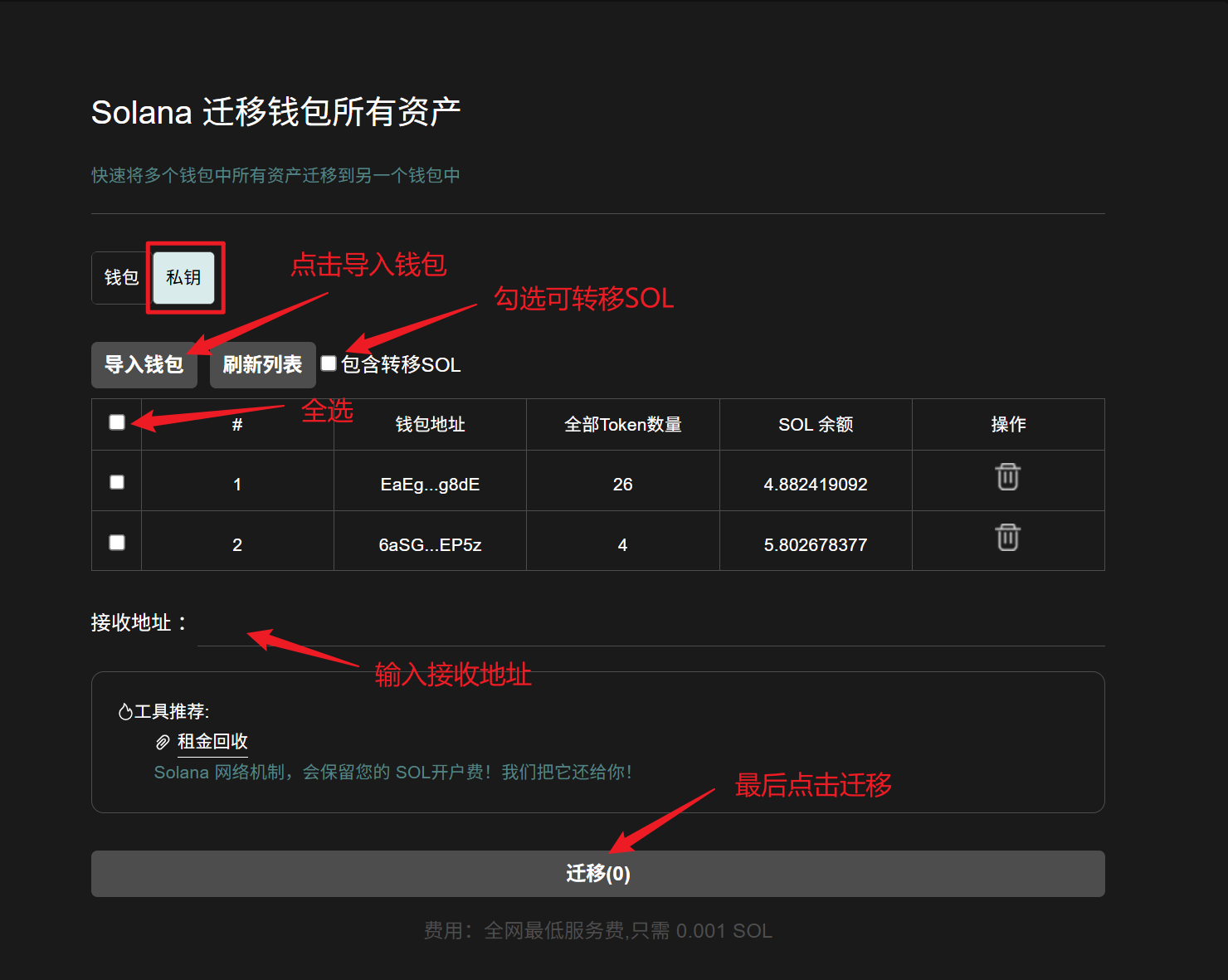Click the 迁移(0) button
This screenshot has width=1228, height=980.
[x=597, y=874]
